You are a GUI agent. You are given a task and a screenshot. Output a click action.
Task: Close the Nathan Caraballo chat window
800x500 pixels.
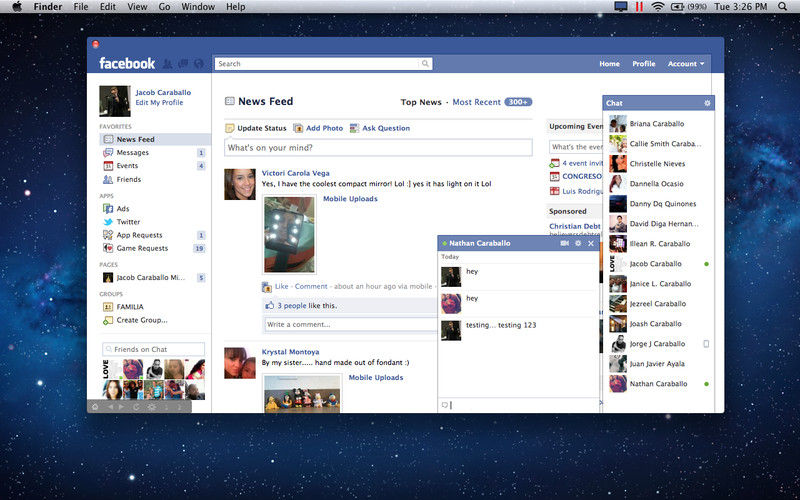pyautogui.click(x=591, y=243)
